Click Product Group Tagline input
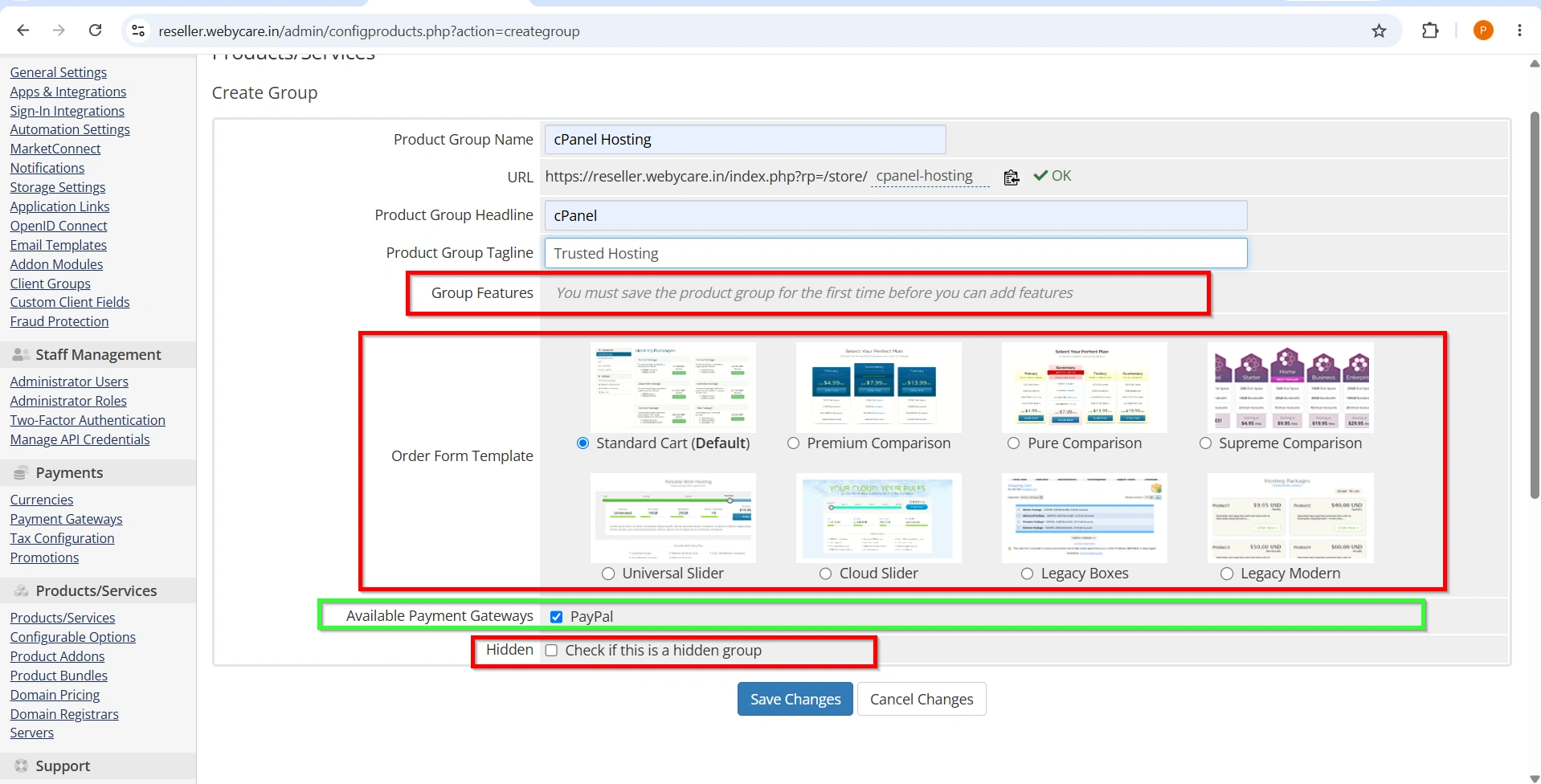This screenshot has height=784, width=1541. point(896,253)
